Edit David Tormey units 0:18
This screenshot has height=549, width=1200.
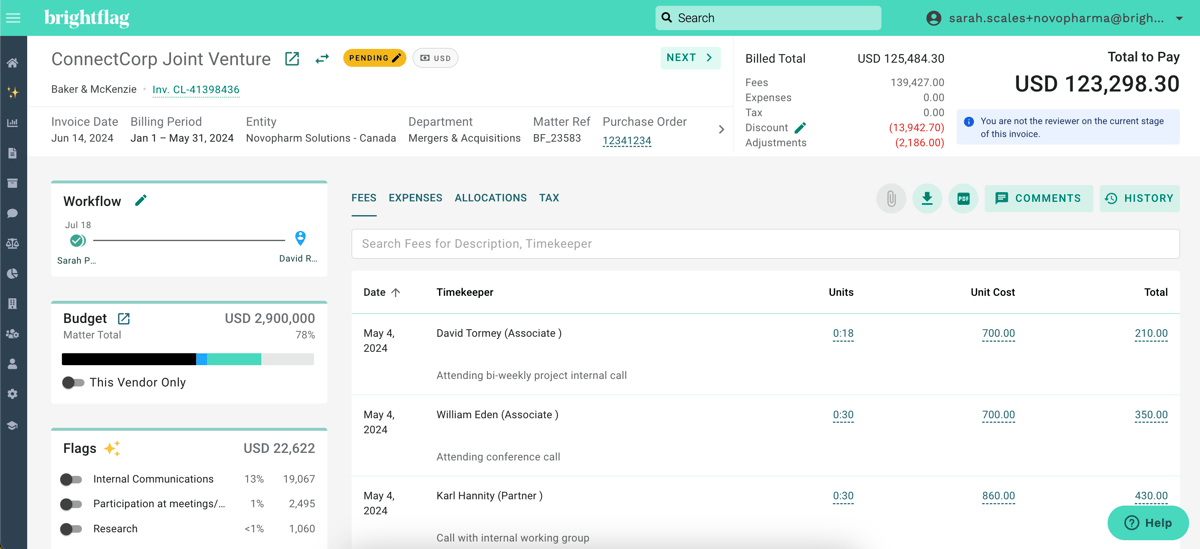pyautogui.click(x=843, y=334)
